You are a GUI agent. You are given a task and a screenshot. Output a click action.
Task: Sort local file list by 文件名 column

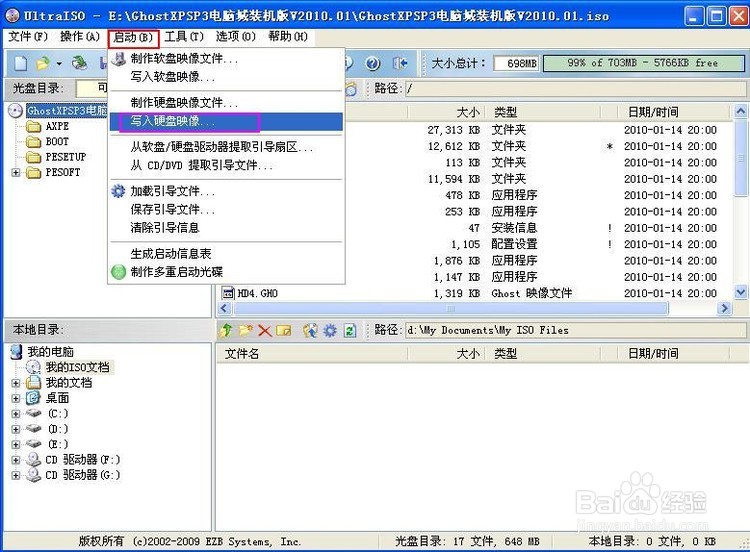click(x=312, y=354)
